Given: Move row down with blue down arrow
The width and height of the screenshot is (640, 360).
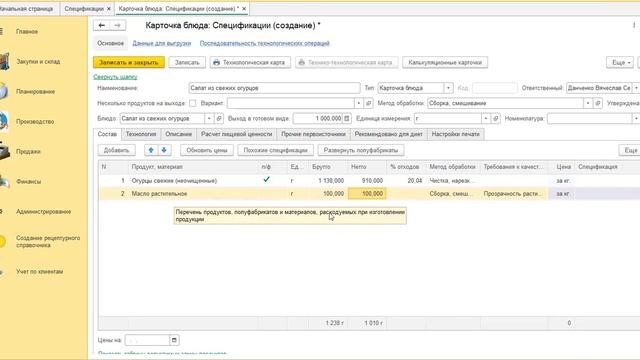Looking at the screenshot, I should tap(164, 150).
